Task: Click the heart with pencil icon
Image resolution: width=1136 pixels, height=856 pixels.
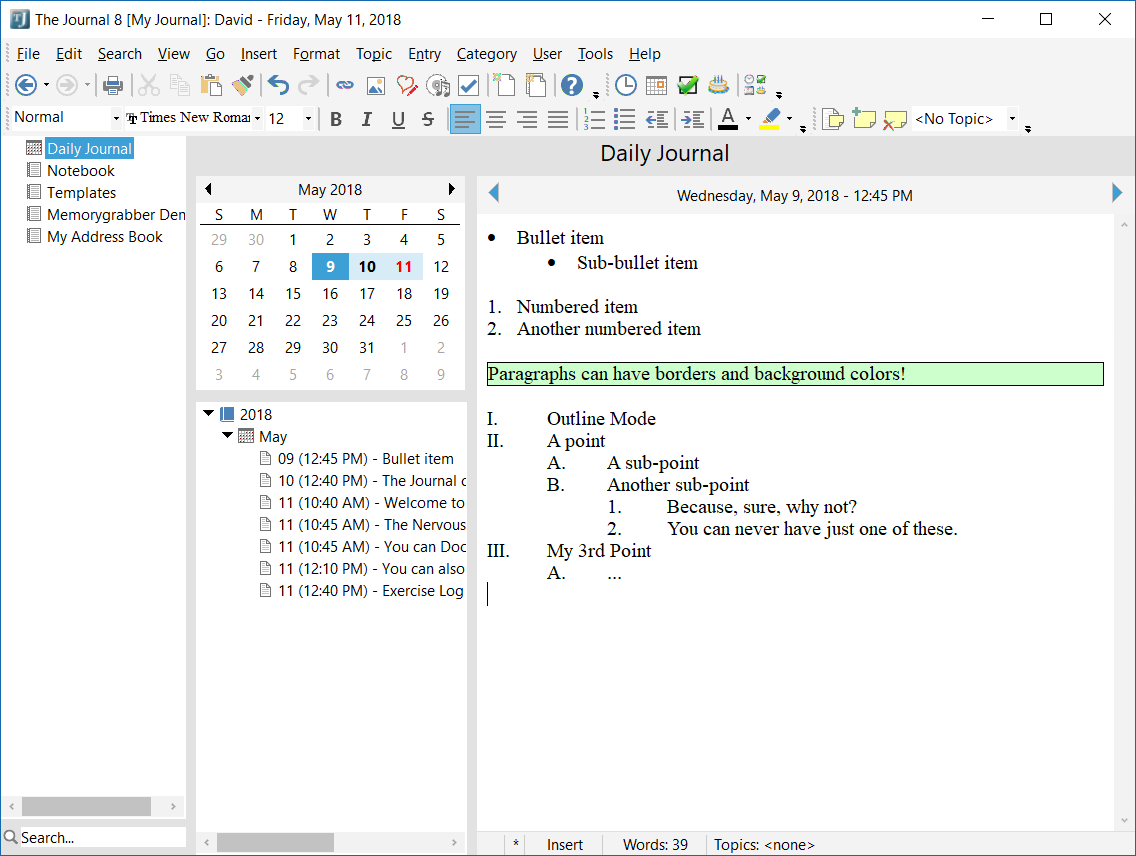Action: [406, 85]
